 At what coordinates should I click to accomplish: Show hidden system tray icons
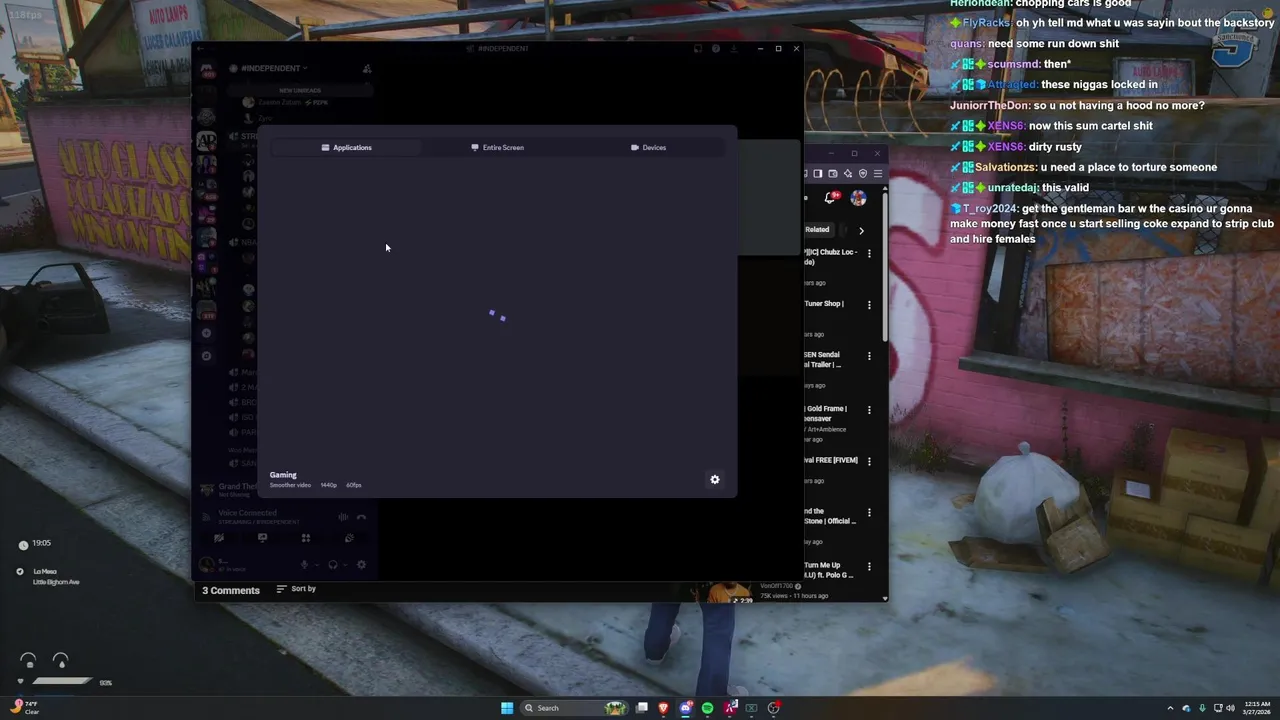(x=1170, y=708)
